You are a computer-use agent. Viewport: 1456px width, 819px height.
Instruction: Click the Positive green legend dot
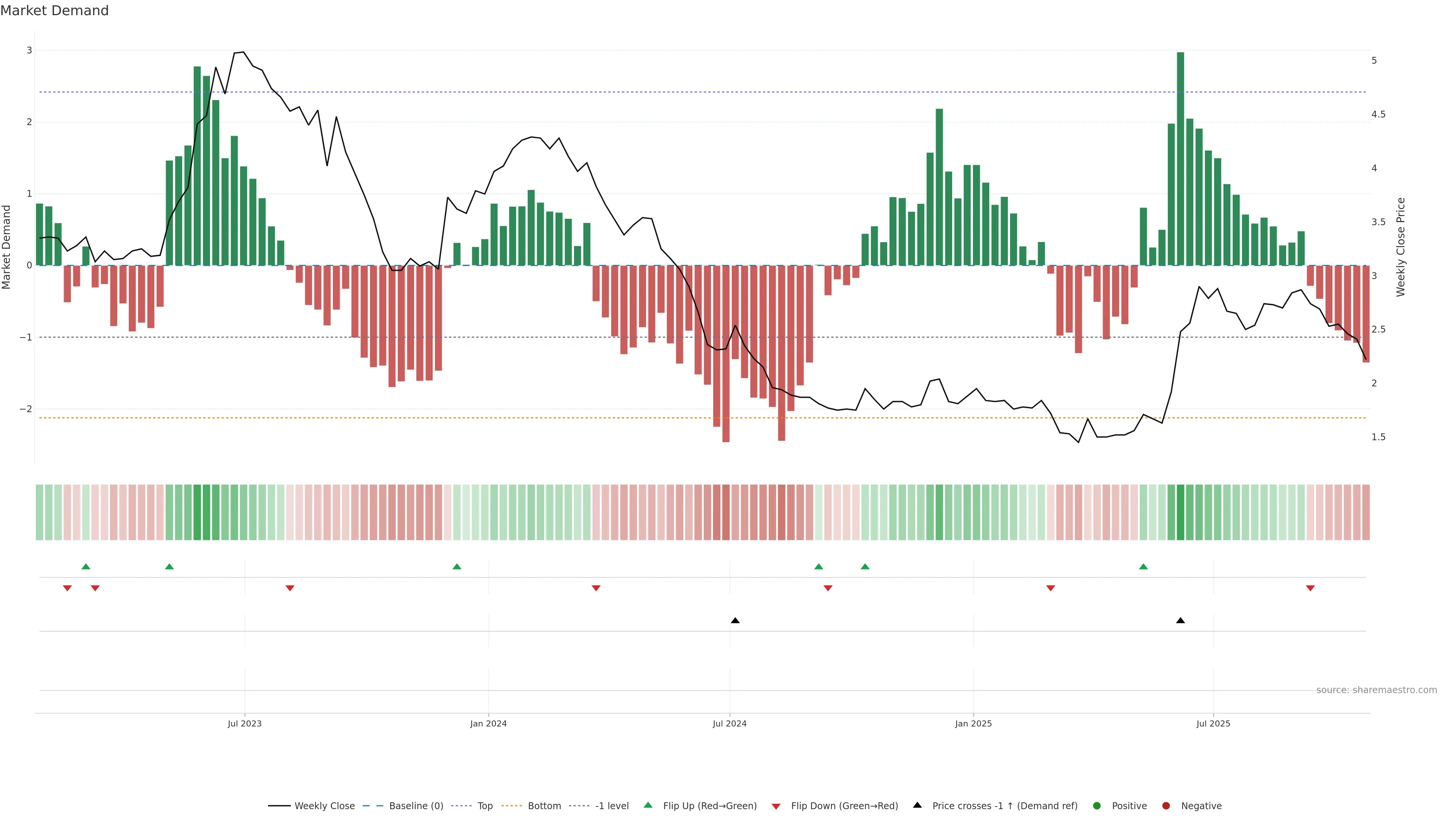(1097, 805)
